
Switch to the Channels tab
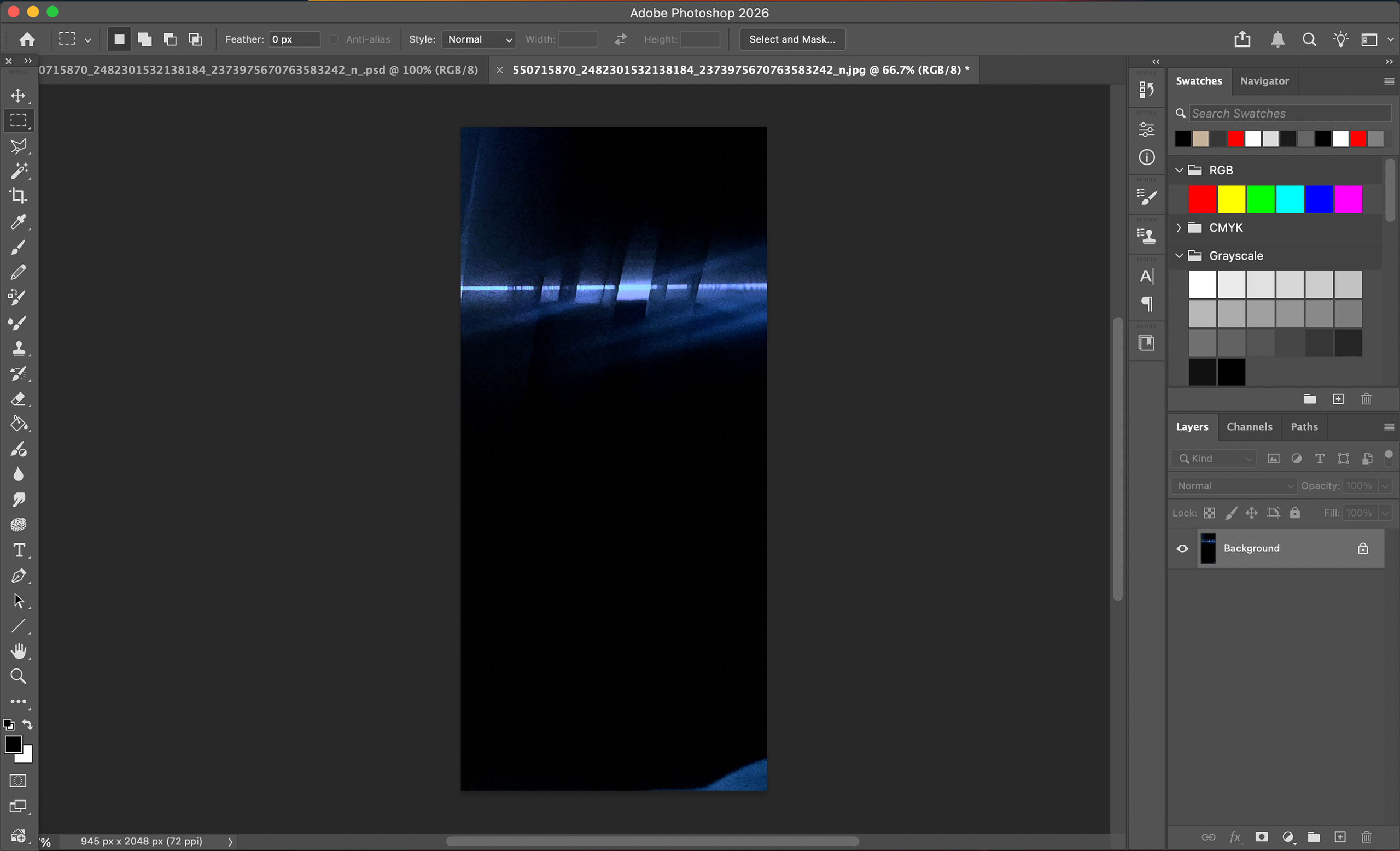[1249, 426]
